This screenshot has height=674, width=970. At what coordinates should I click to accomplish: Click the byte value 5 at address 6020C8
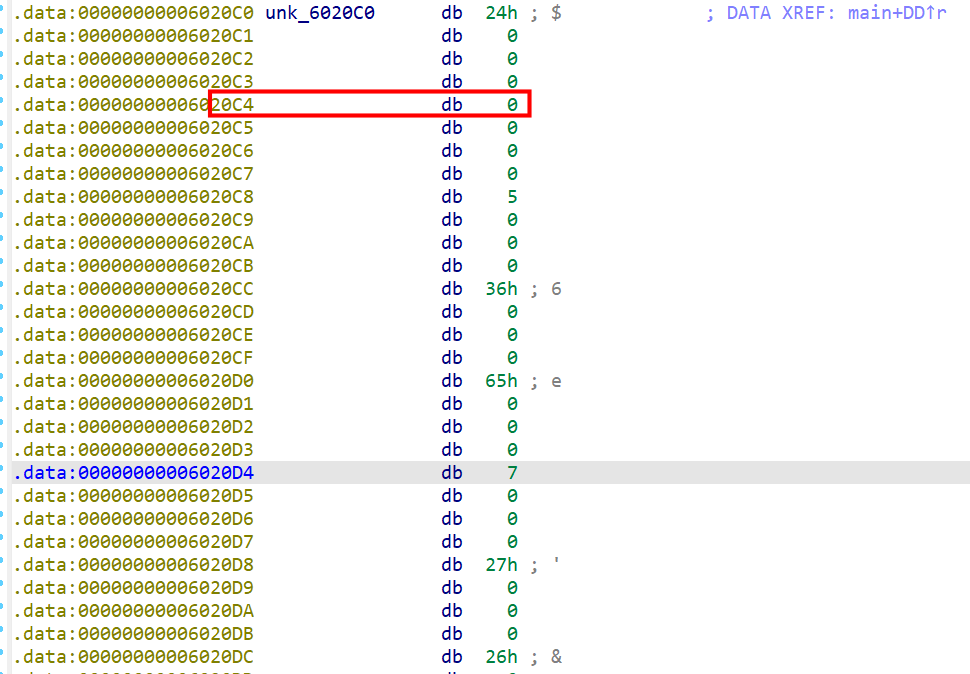coord(512,197)
